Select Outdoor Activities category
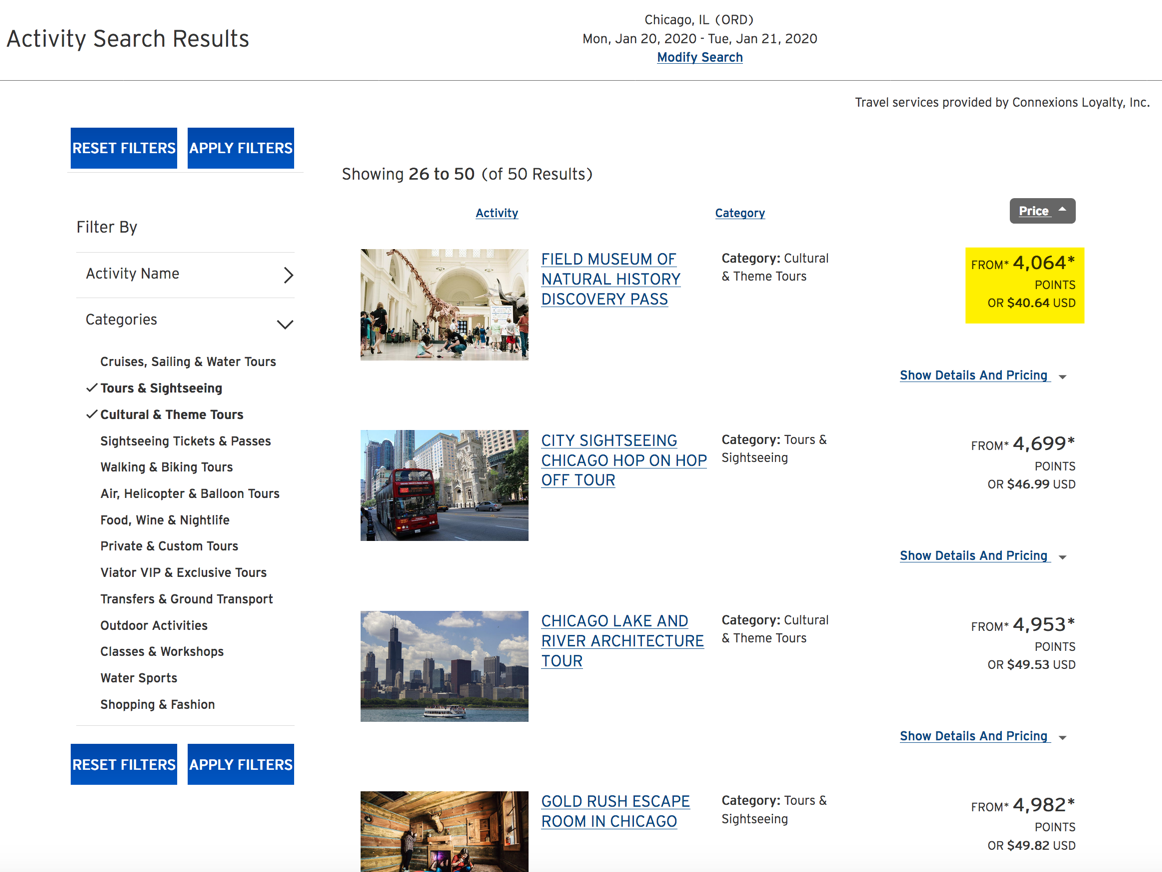The height and width of the screenshot is (872, 1162). (153, 625)
